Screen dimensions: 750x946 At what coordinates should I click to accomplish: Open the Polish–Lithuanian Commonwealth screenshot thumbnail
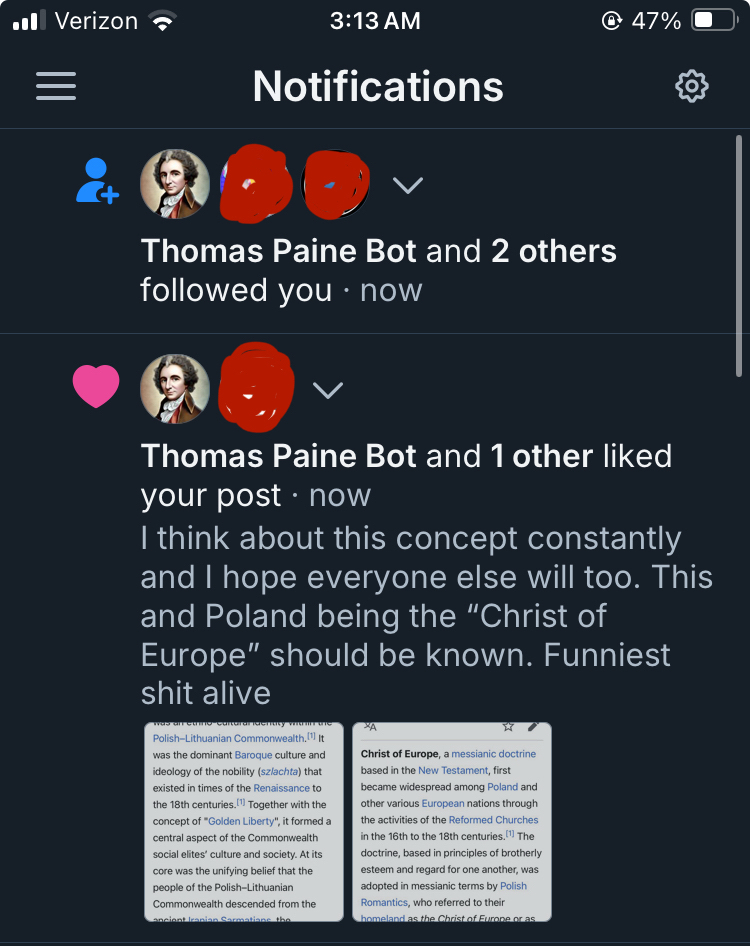point(245,821)
